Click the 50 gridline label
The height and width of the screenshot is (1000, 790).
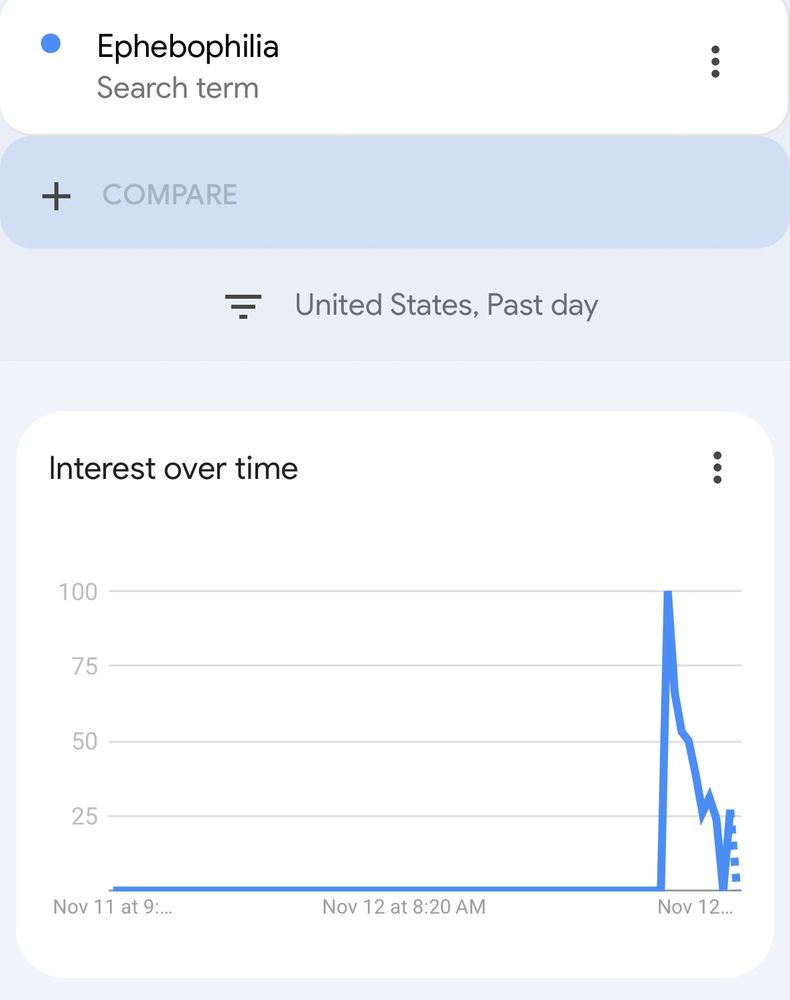click(x=84, y=741)
